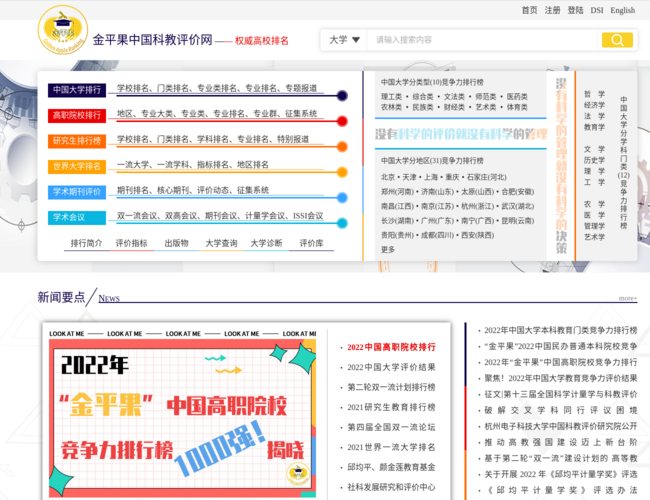Focus the search input field
Screen dimensions: 650x500
point(484,40)
